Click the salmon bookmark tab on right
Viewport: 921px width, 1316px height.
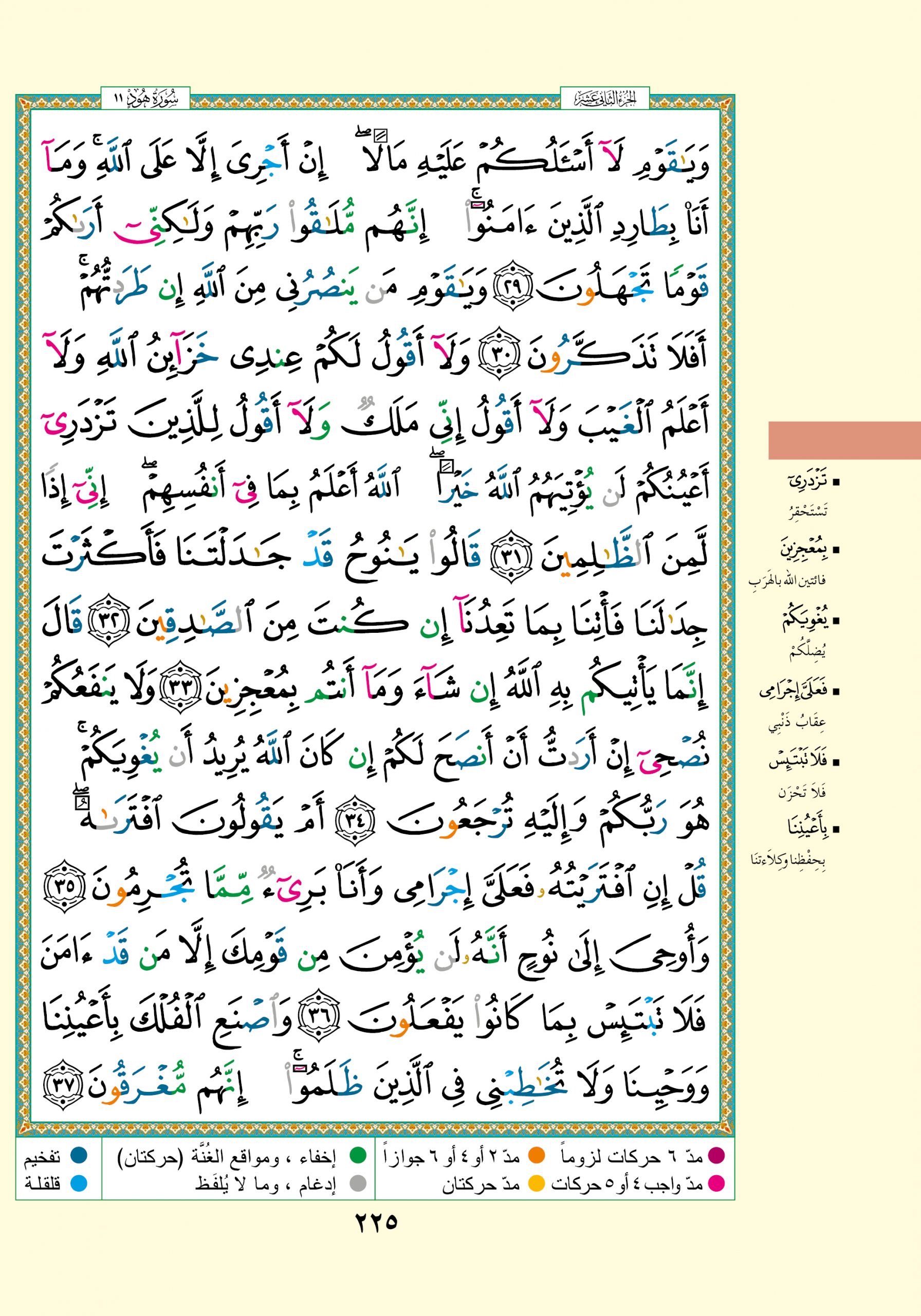pyautogui.click(x=843, y=440)
